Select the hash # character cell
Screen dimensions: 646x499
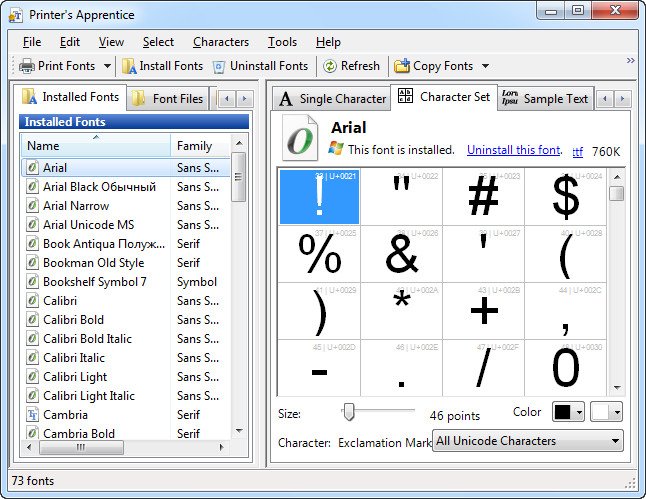(x=483, y=197)
